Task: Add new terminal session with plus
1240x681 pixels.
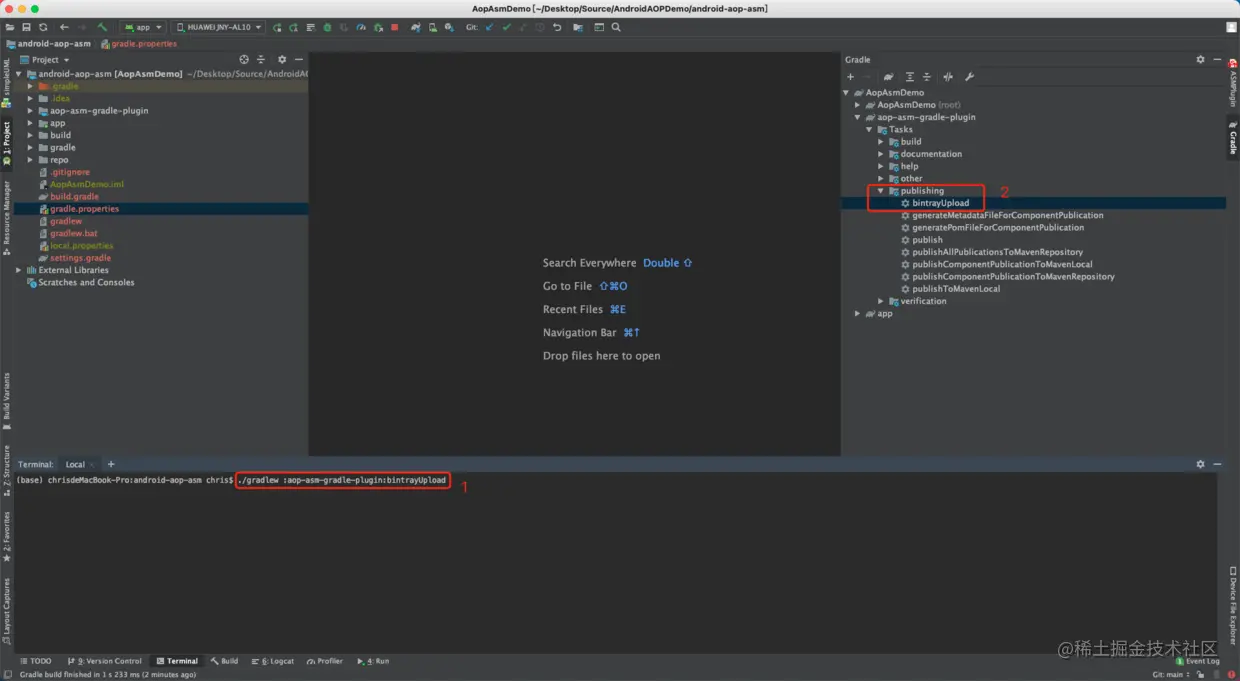Action: coord(111,464)
